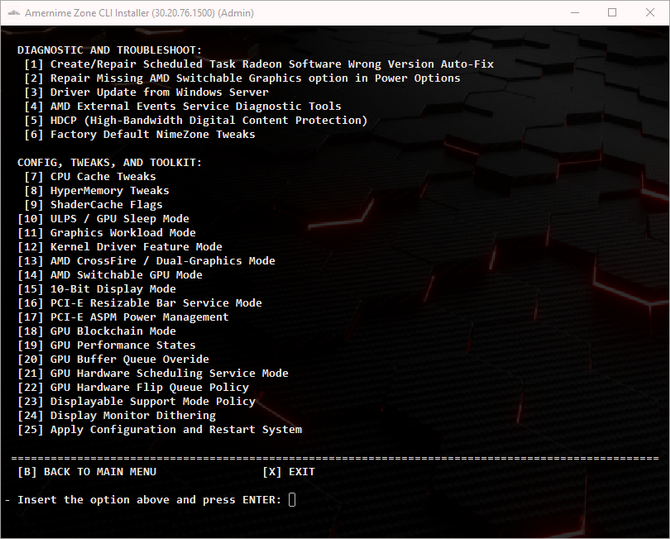Screen dimensions: 670x539
Task: Click option [18] GPU Blockchain Mode
Action: [x=97, y=331]
